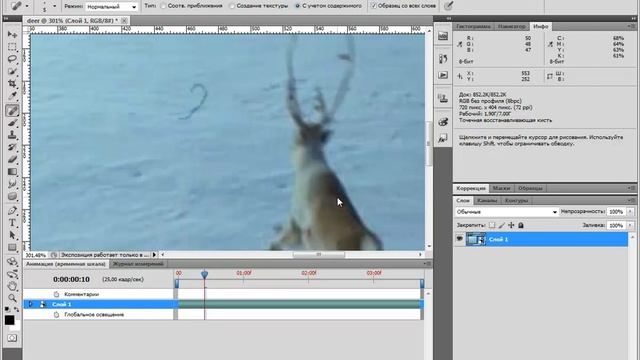Select the Gradient tool
Image resolution: width=640 pixels, height=360 pixels.
coord(12,171)
